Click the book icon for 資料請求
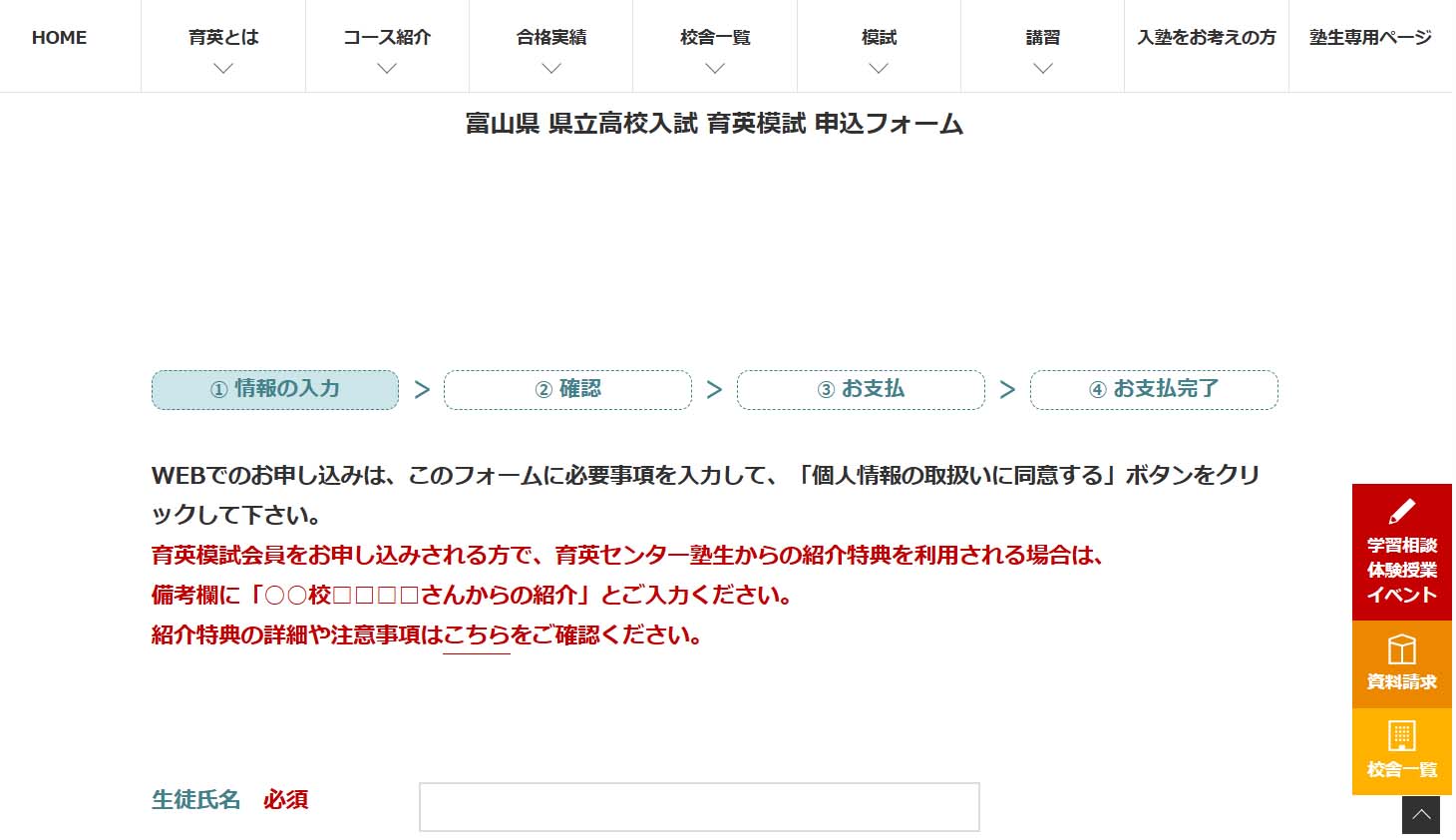This screenshot has height=840, width=1456. point(1401,649)
